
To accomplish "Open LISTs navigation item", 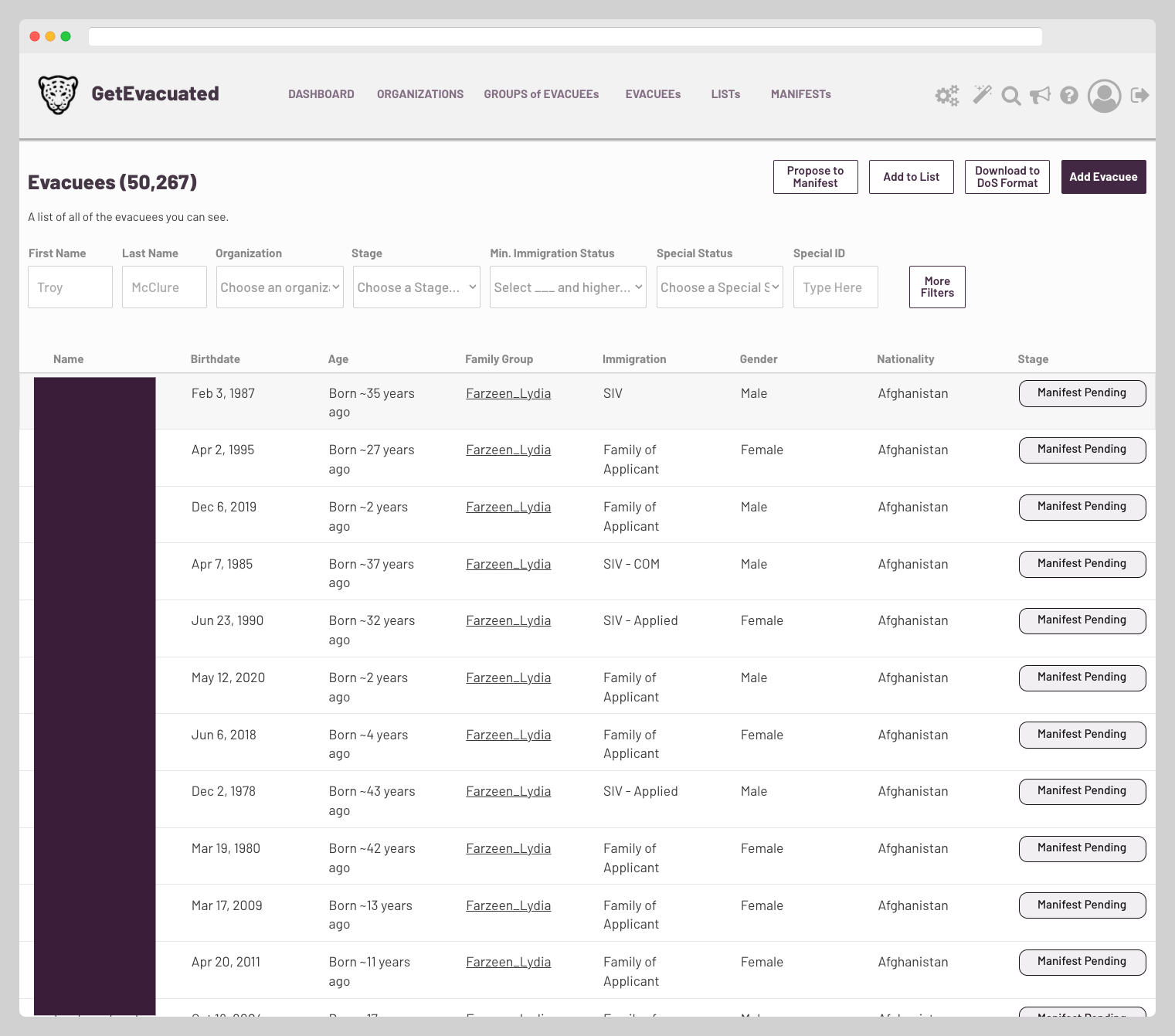I will click(725, 94).
